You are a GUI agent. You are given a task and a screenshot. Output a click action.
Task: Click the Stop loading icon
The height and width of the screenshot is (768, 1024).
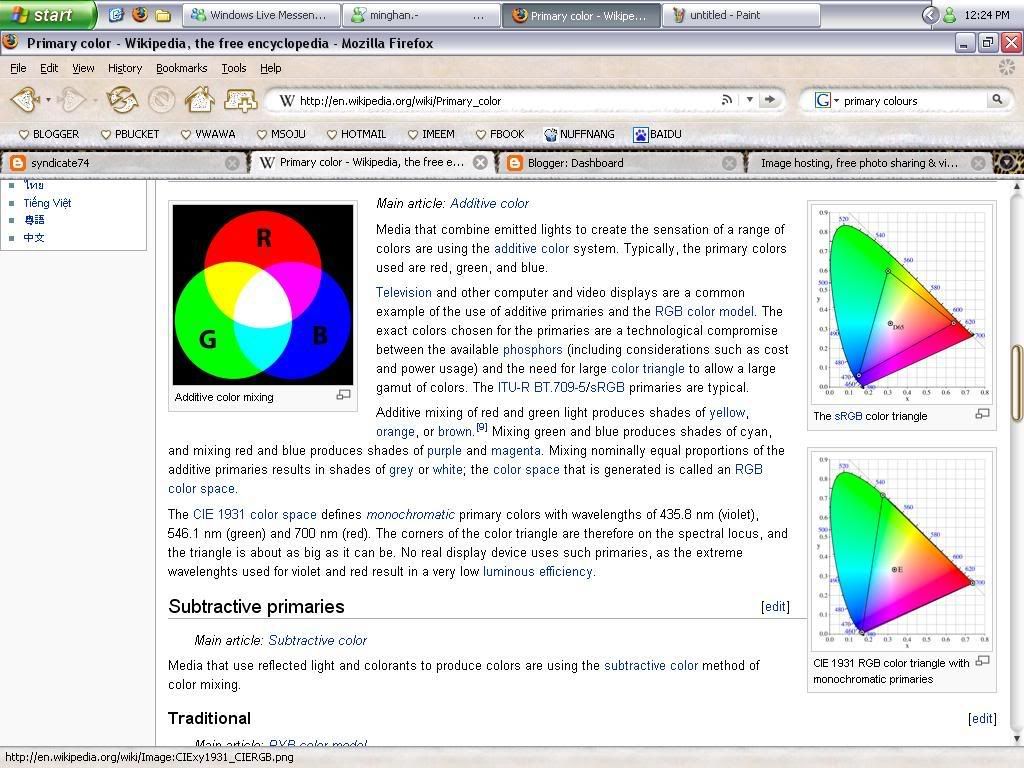(x=161, y=100)
